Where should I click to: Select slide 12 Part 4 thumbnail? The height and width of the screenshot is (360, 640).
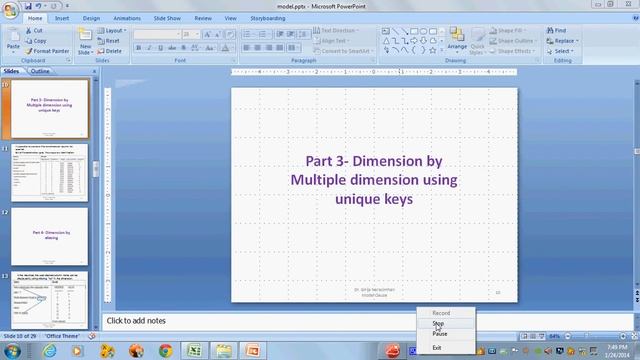pos(49,236)
